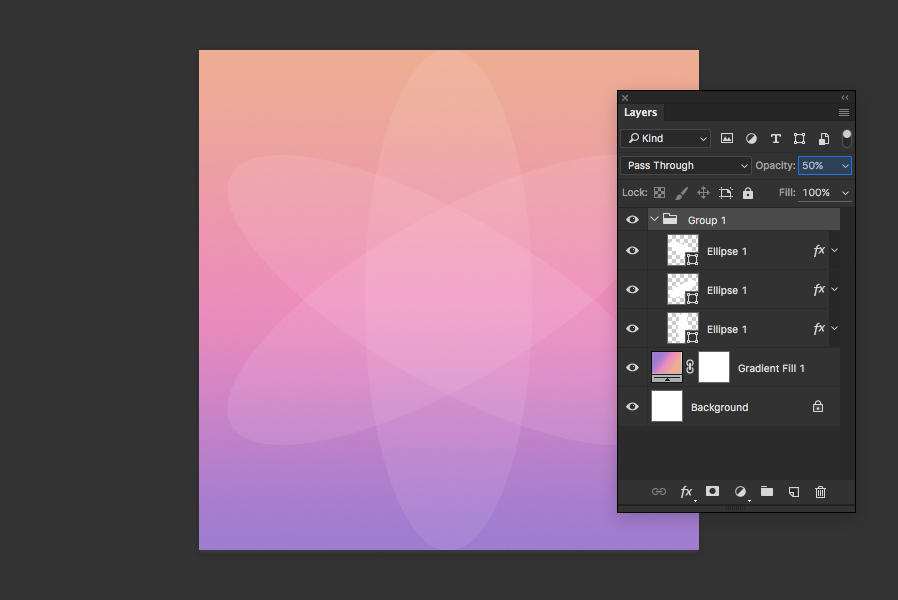
Task: Select the Layers tab
Action: click(640, 112)
